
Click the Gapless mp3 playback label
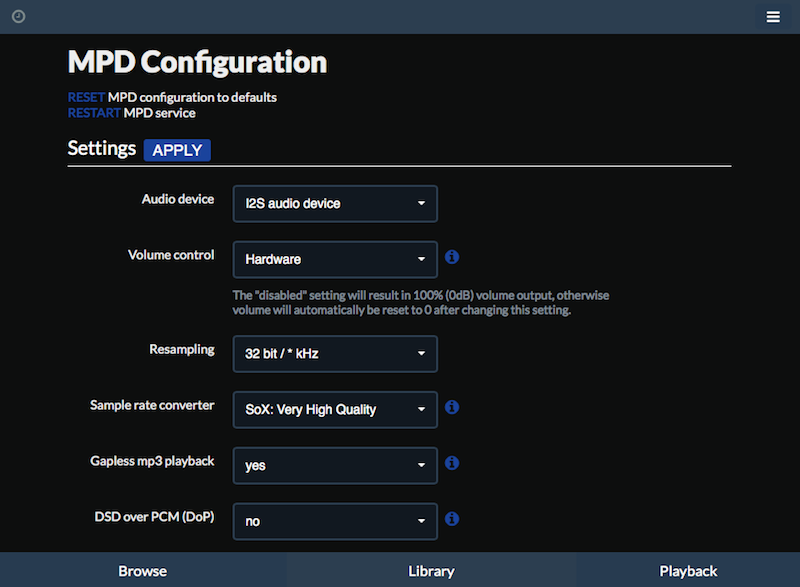[x=152, y=461]
